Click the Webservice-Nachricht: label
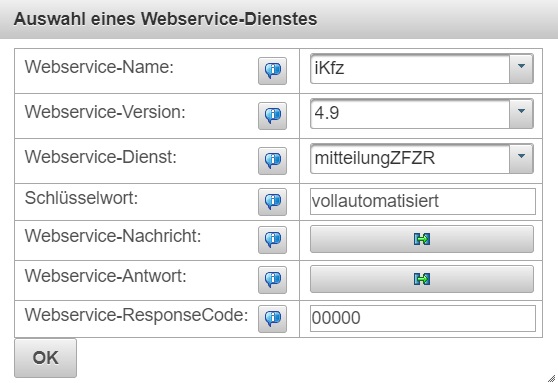 point(113,236)
